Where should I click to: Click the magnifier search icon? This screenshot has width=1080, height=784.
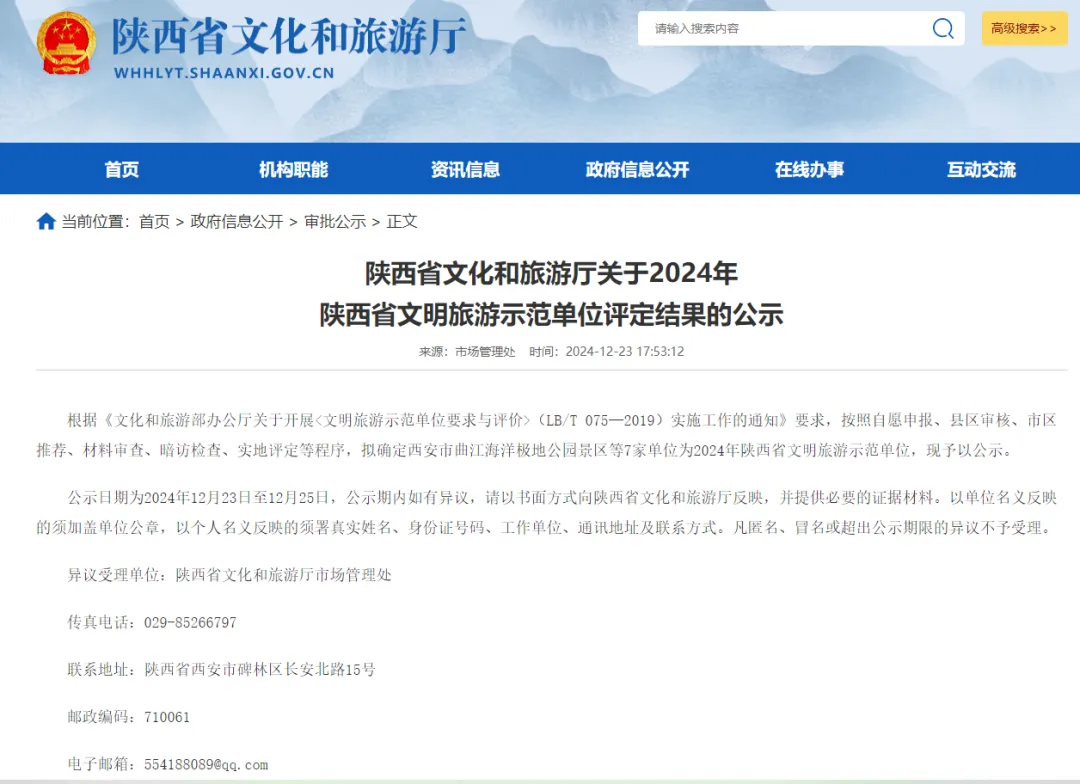click(943, 28)
